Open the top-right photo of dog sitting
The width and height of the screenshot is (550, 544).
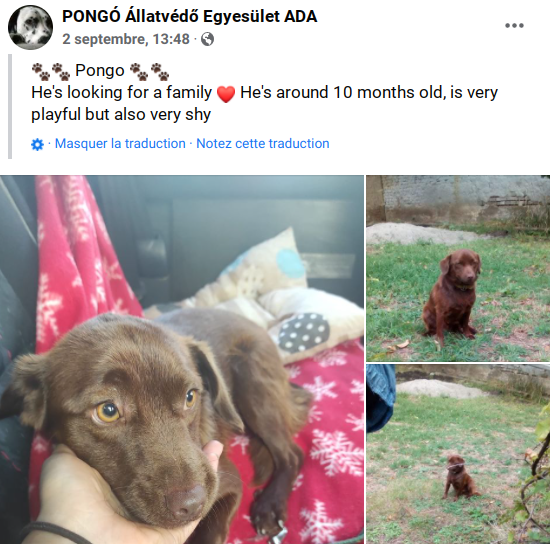458,268
